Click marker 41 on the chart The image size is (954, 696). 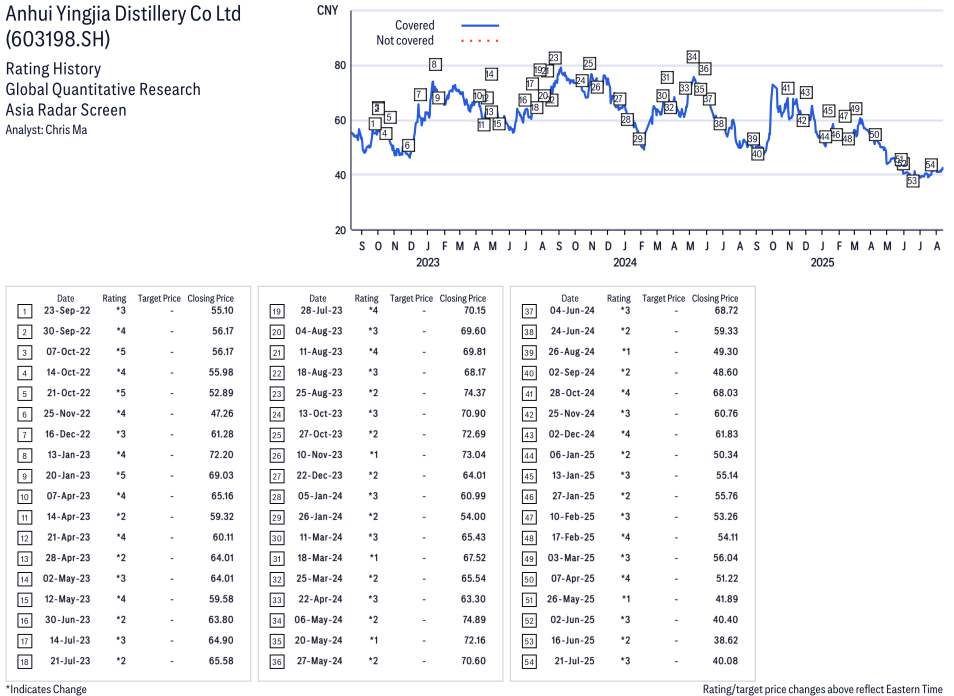tap(787, 88)
